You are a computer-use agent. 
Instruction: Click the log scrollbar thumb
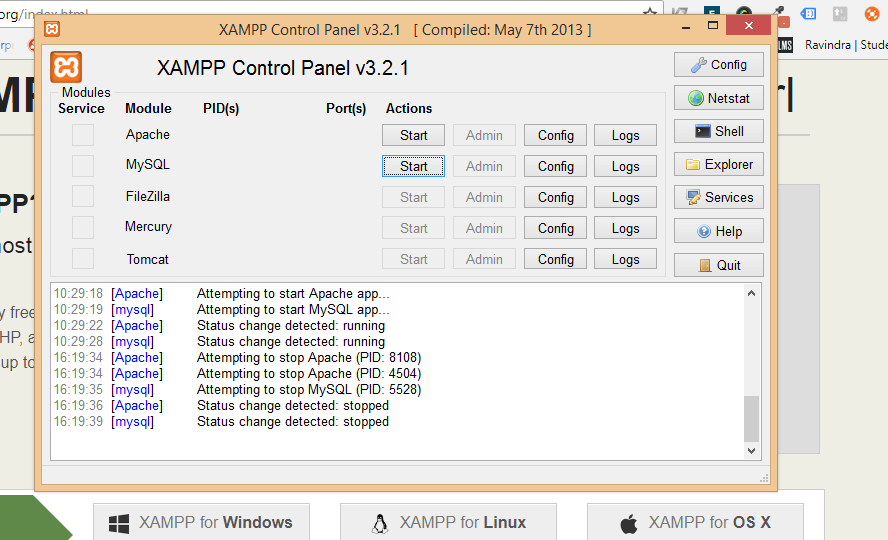coord(752,418)
